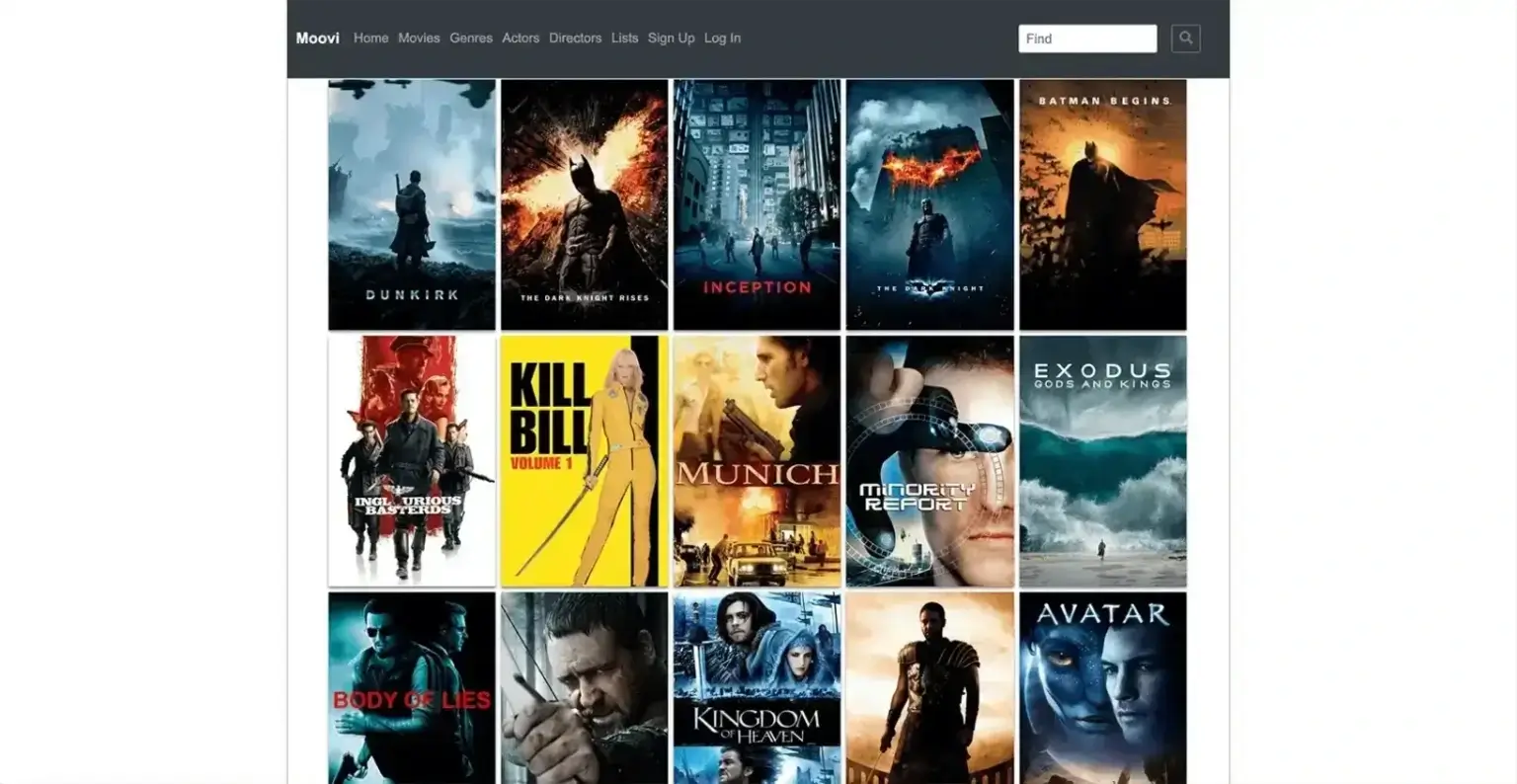Open the Home nav link
Viewport: 1517px width, 784px height.
coord(370,39)
